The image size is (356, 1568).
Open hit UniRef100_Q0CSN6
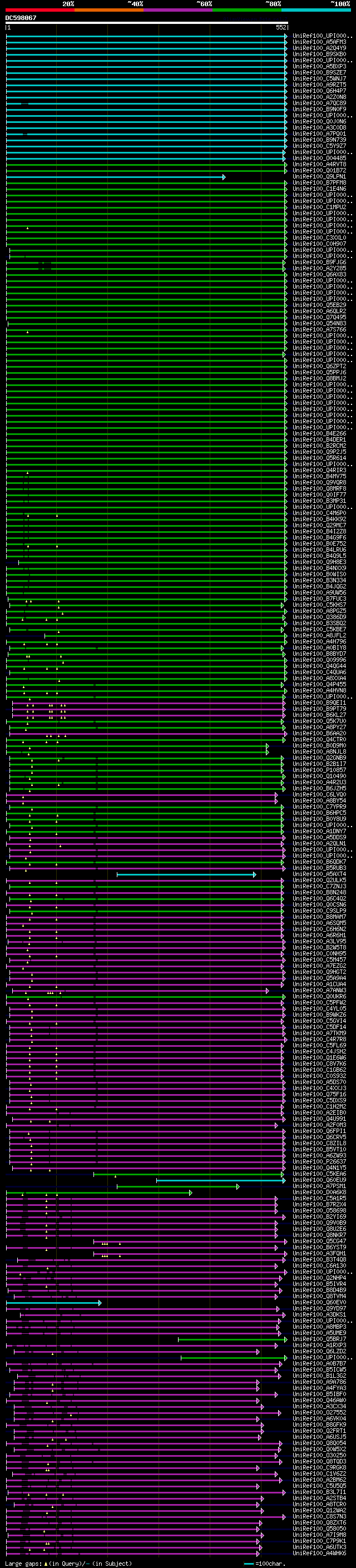tap(319, 905)
